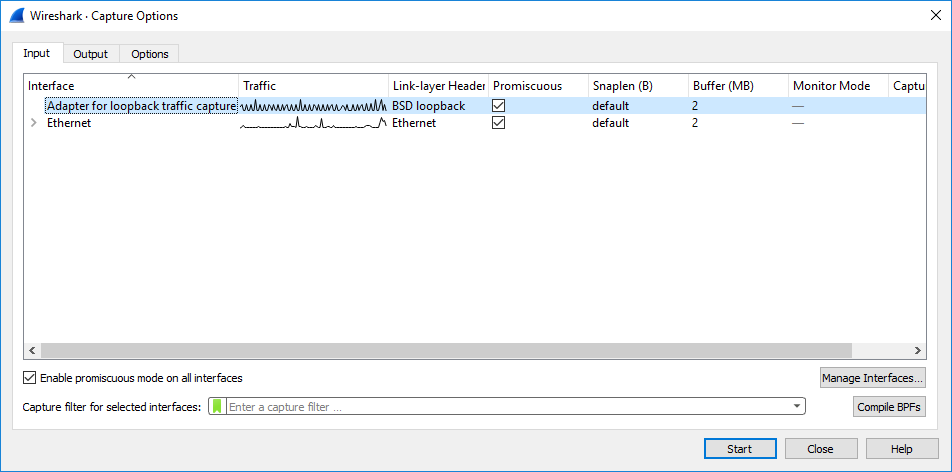Click the loopback adapter traffic sparkline
This screenshot has height=472, width=952.
click(313, 106)
